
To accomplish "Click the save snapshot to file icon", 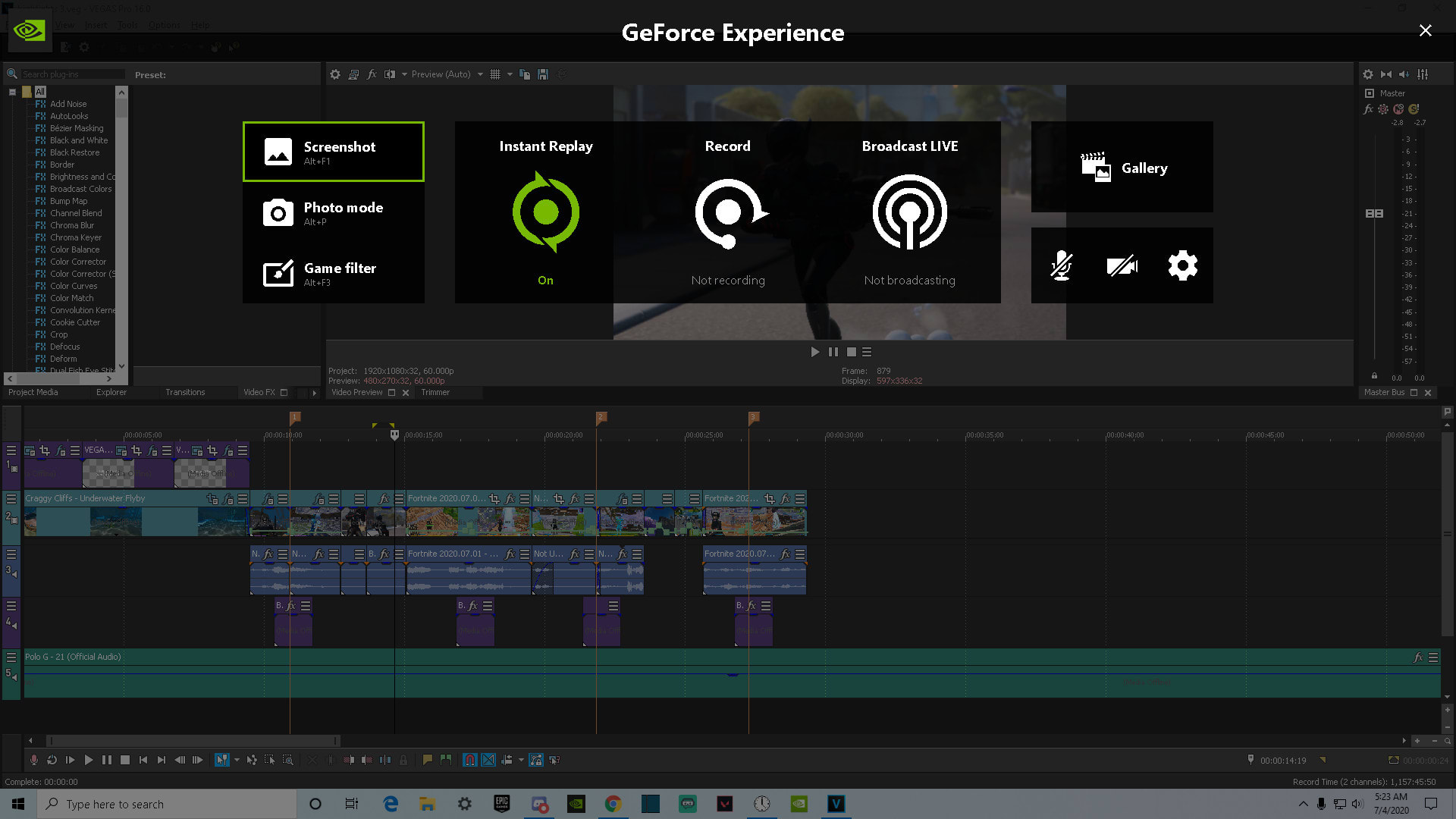I will (543, 74).
